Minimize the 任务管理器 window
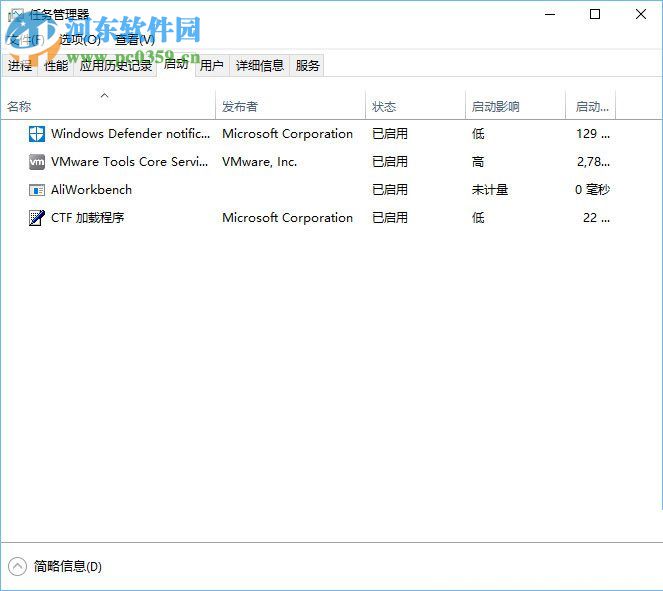 point(550,14)
